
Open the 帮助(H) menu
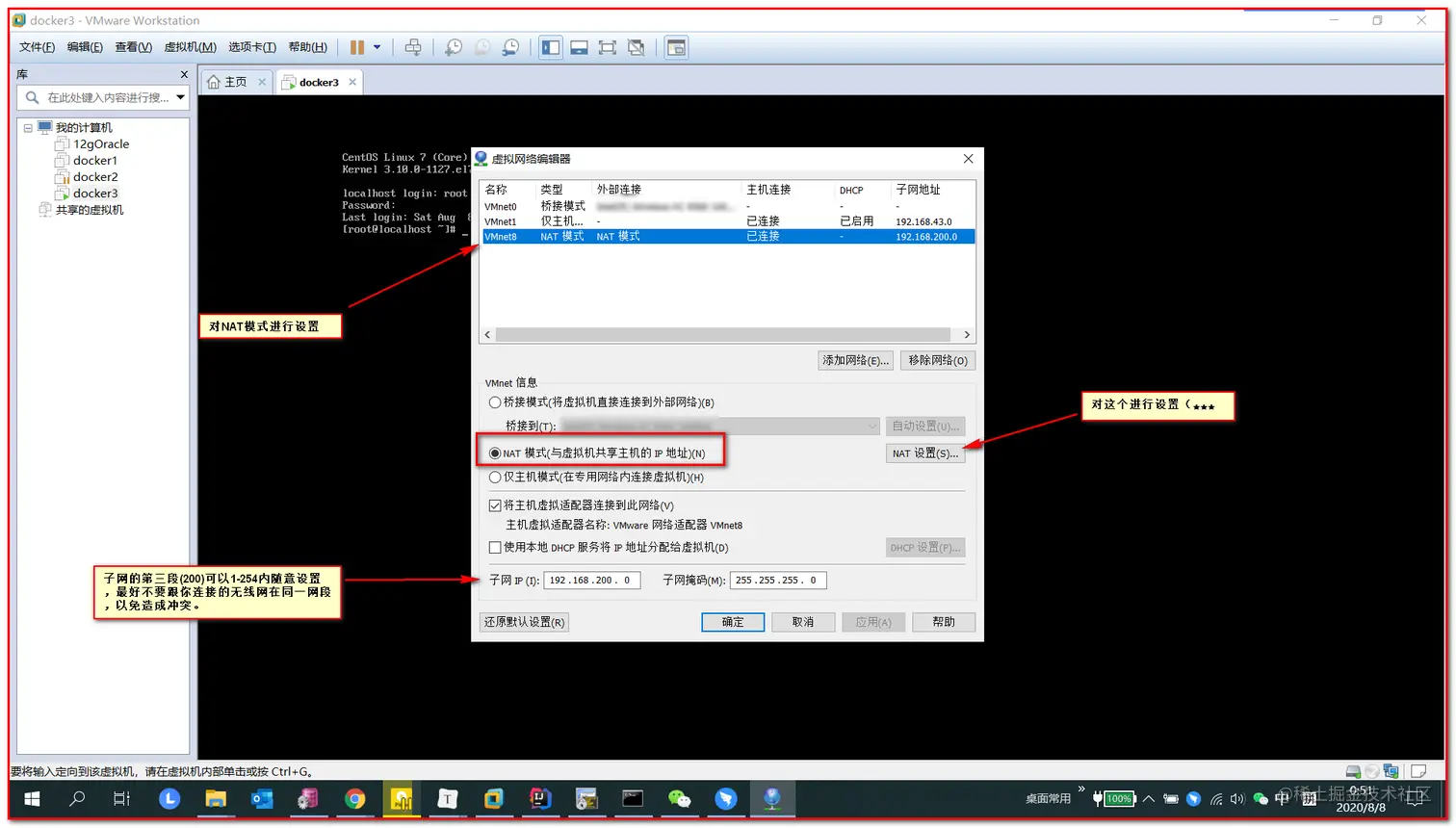coord(308,47)
